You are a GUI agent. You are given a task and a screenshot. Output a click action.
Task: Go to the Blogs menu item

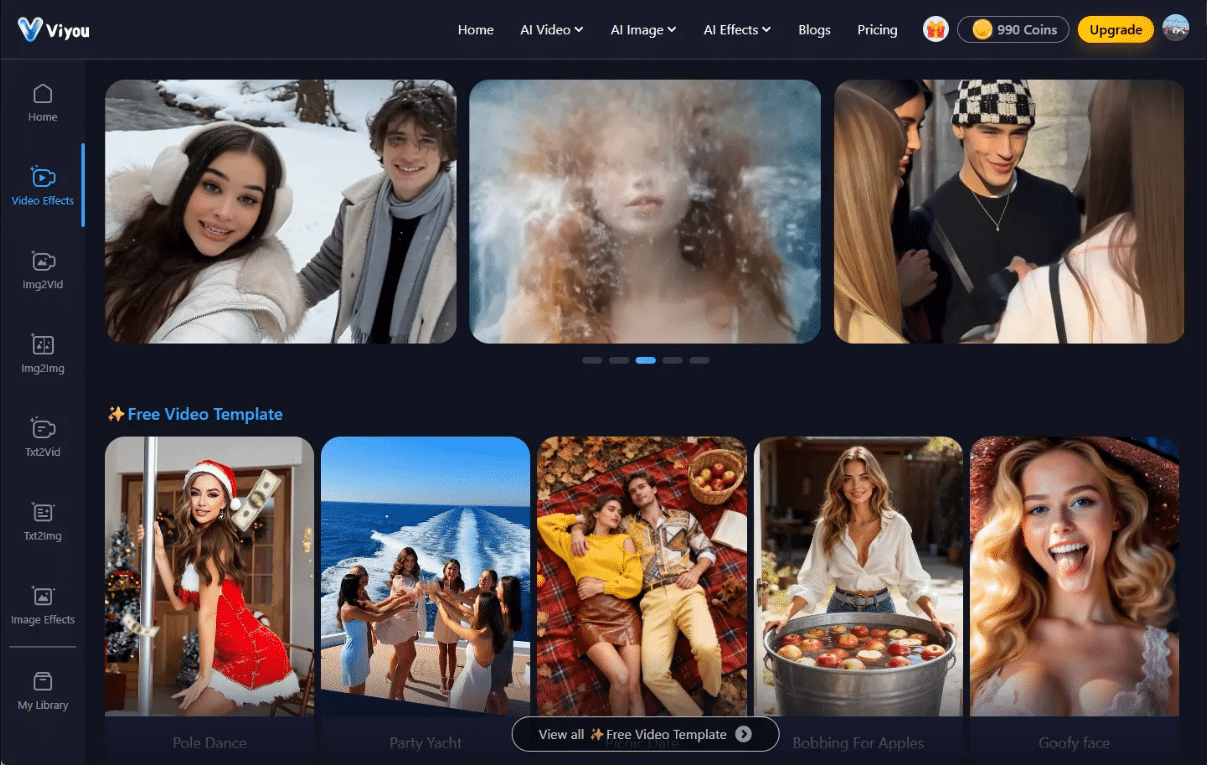[x=814, y=30]
